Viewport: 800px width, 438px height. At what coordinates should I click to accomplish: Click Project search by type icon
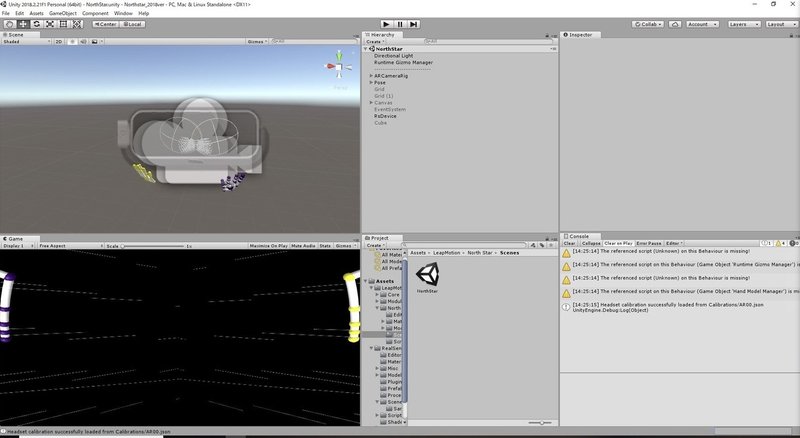pyautogui.click(x=534, y=245)
